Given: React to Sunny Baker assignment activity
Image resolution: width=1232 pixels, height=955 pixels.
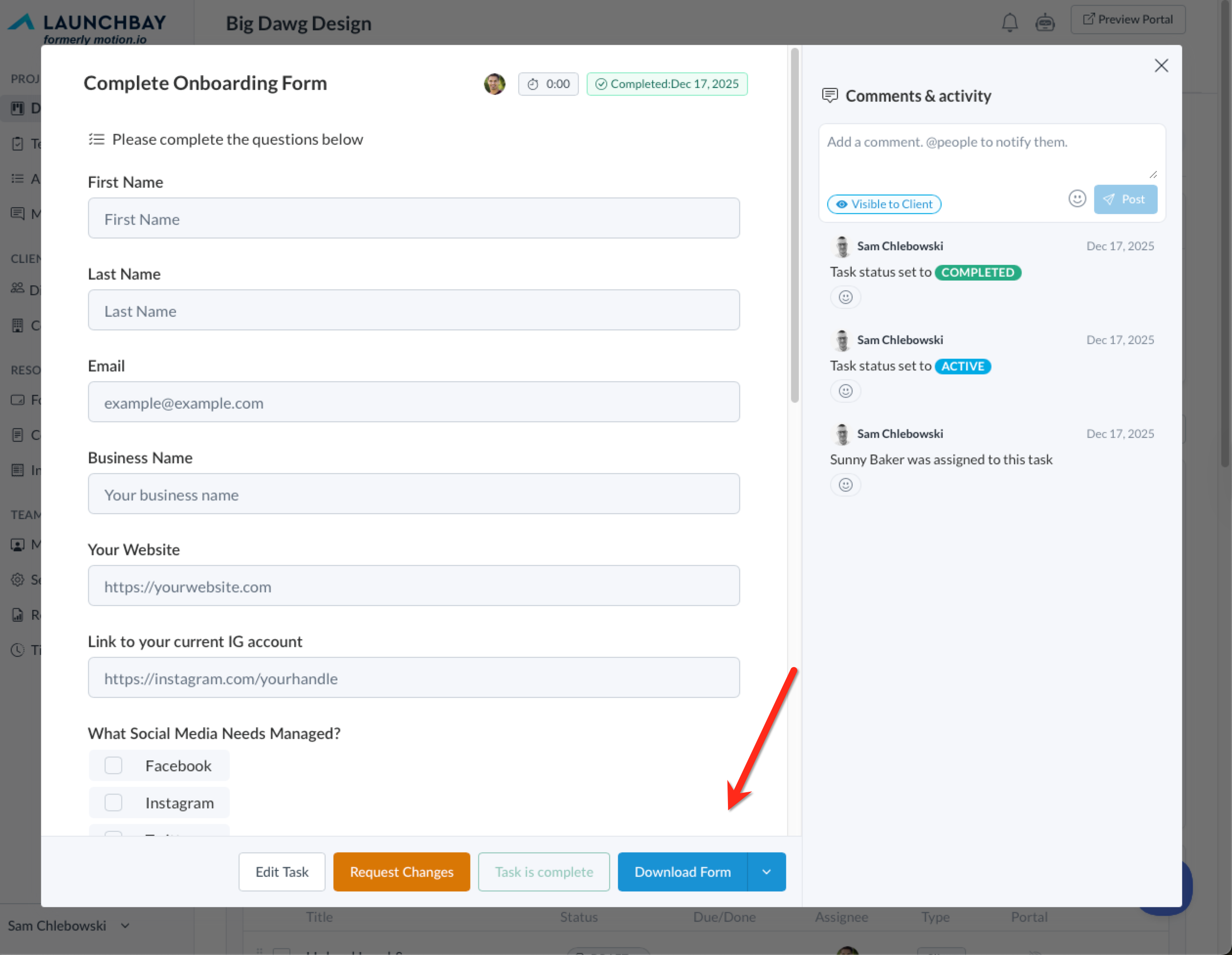Looking at the screenshot, I should click(x=845, y=484).
